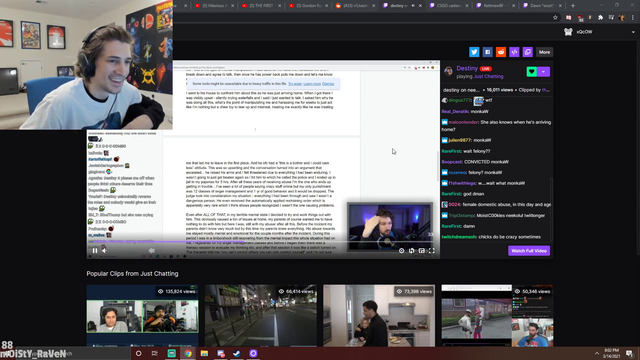Mute the destiny tab via speaker icon
640x360 pixels.
[413, 6]
